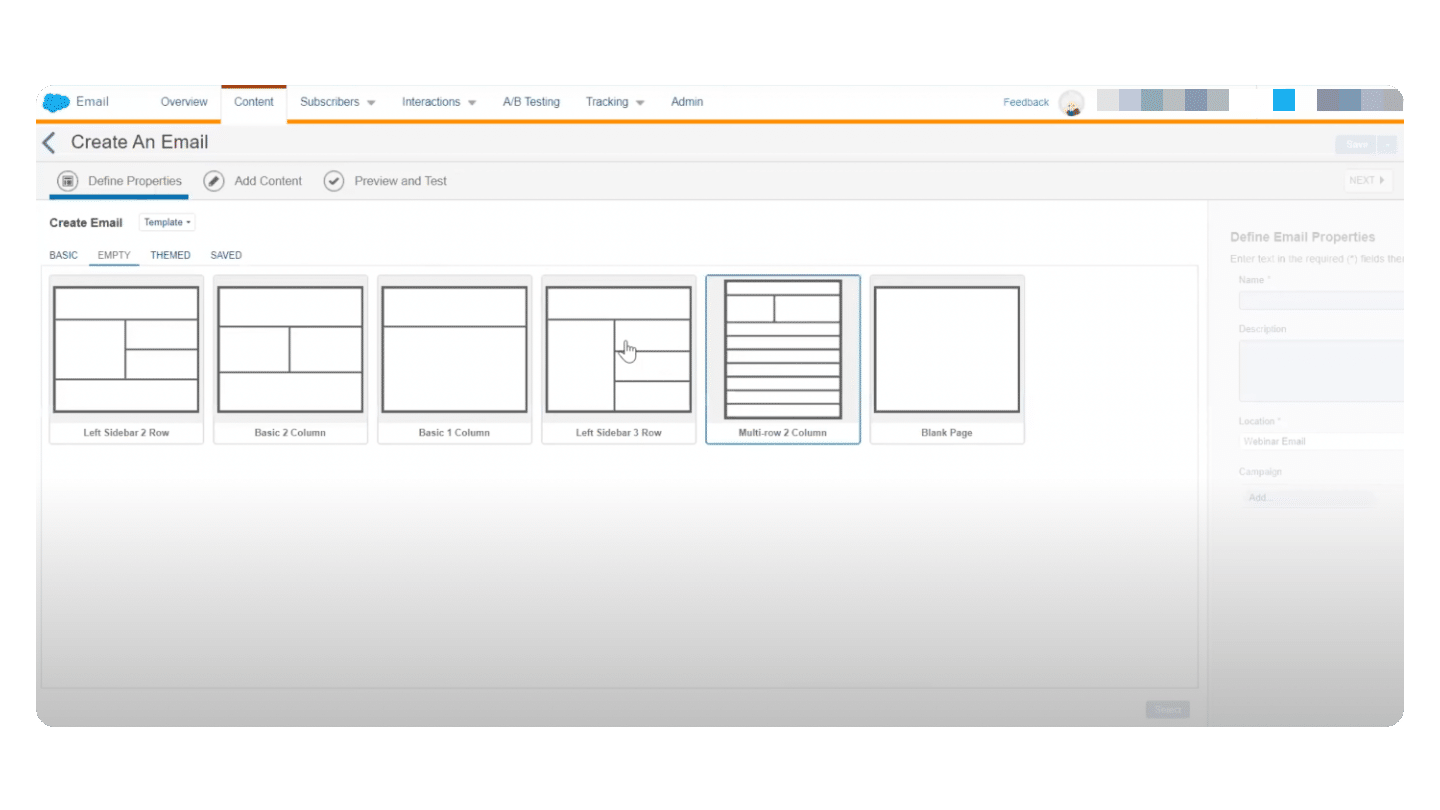Click the Location field showing Webinar Email
This screenshot has height=810, width=1440.
pyautogui.click(x=1321, y=441)
